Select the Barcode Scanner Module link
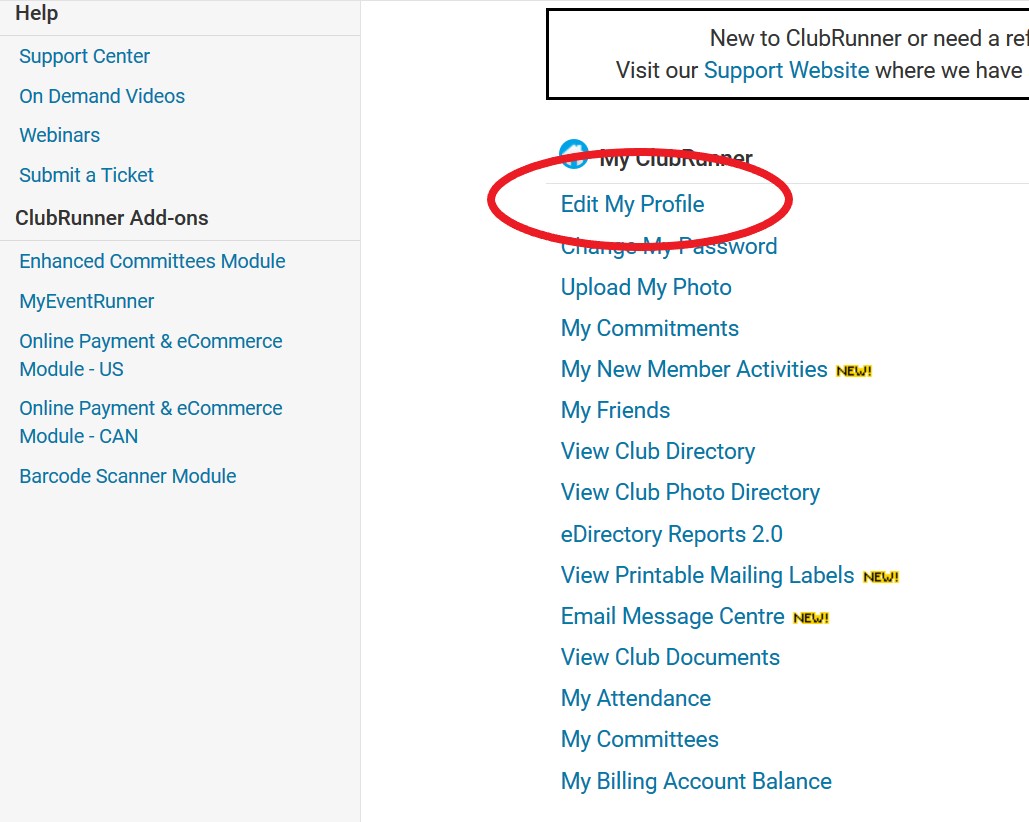 pos(128,476)
